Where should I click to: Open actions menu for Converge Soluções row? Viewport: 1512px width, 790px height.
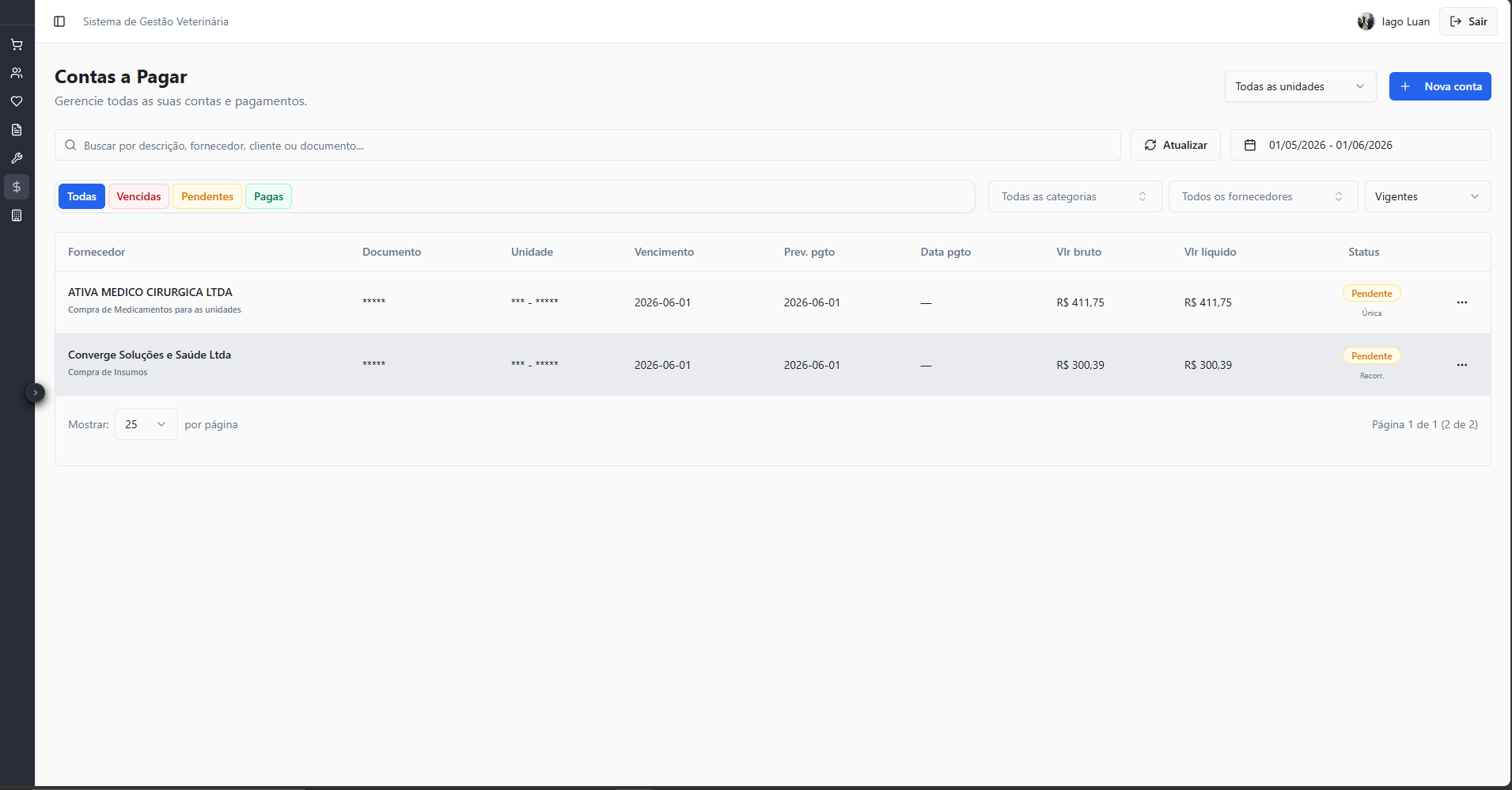coord(1462,365)
